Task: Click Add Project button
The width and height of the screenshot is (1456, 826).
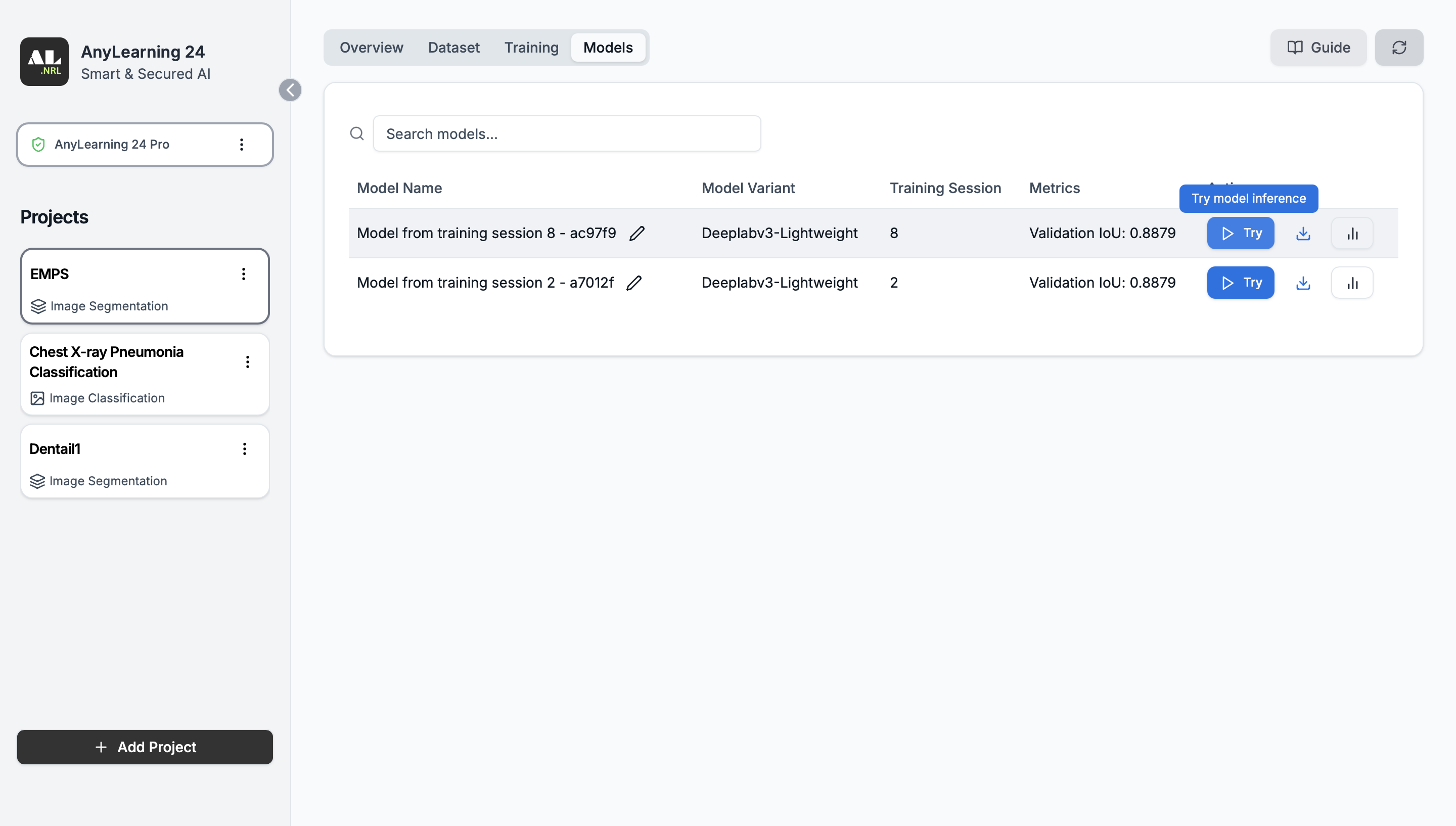Action: pyautogui.click(x=145, y=747)
